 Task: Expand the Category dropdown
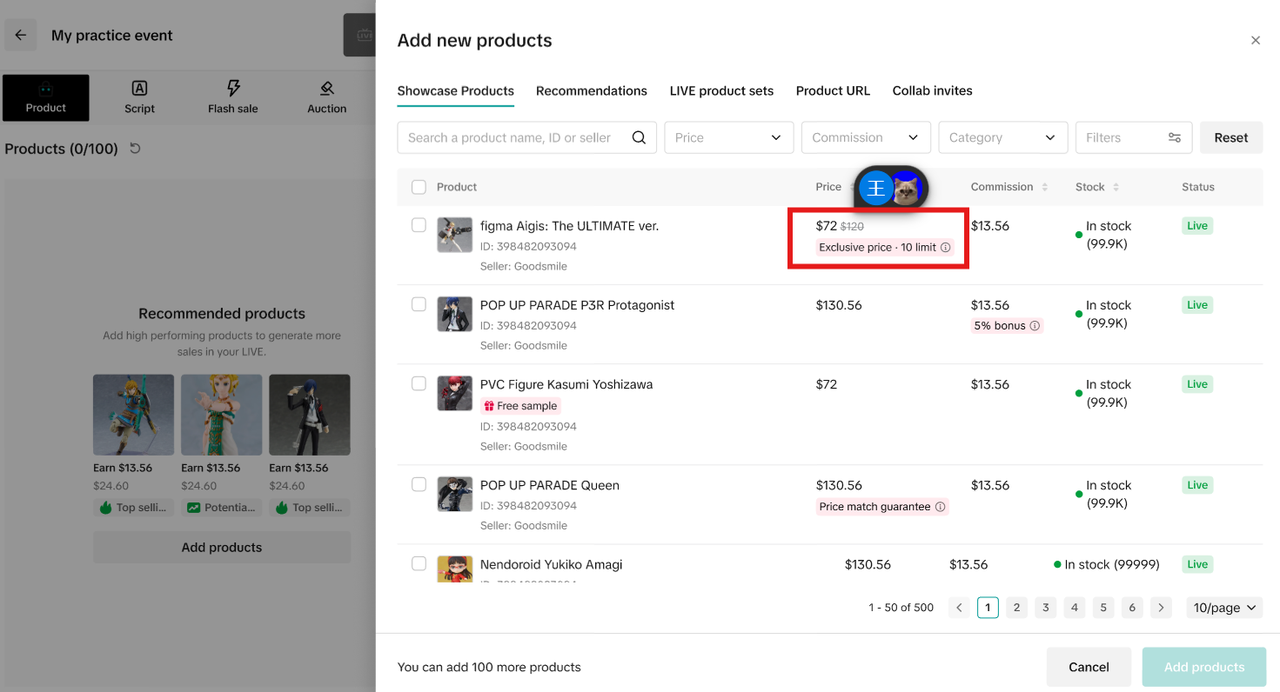1001,138
